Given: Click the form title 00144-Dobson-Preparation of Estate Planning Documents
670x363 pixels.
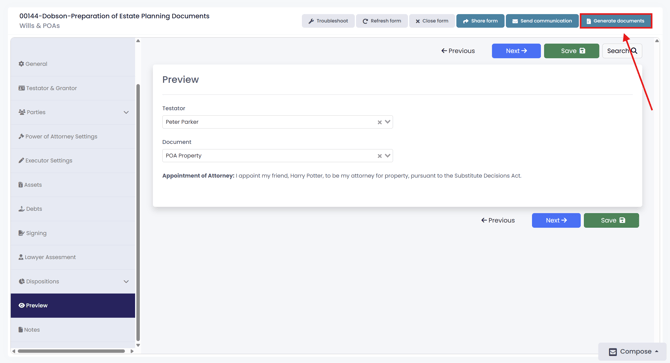Looking at the screenshot, I should pyautogui.click(x=114, y=16).
